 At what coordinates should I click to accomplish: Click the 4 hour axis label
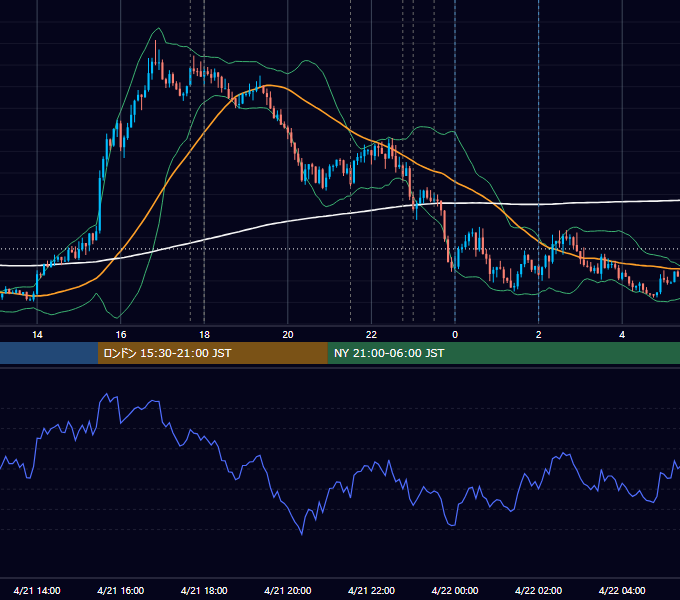pyautogui.click(x=622, y=335)
